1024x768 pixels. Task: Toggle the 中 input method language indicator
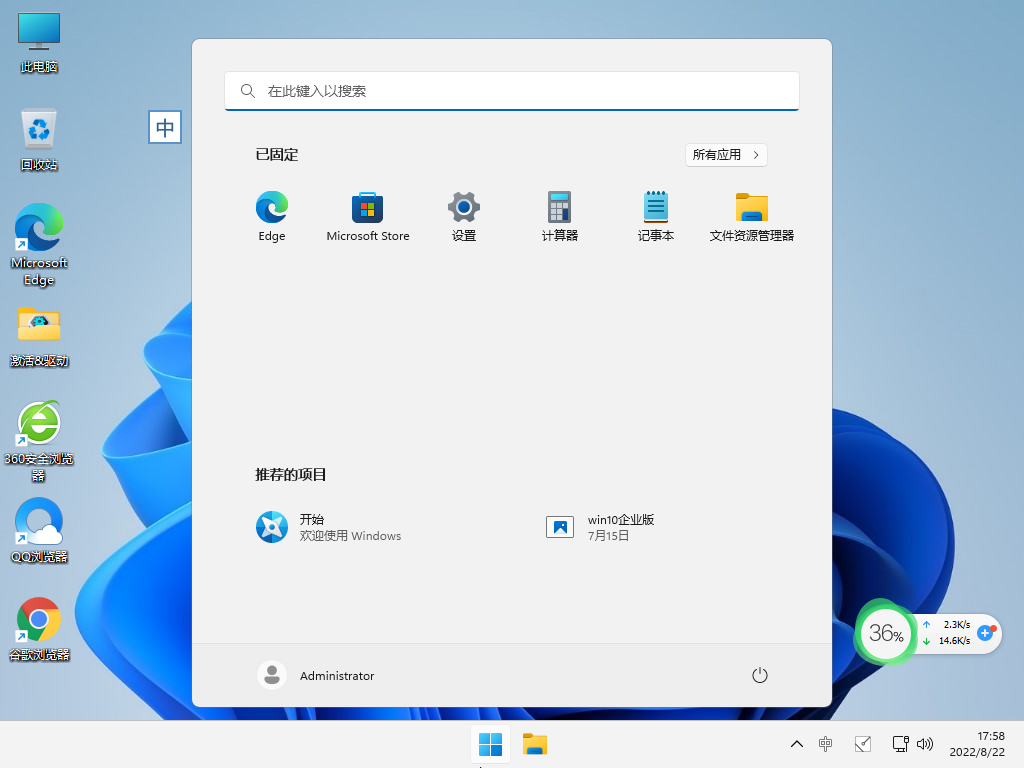tap(165, 127)
